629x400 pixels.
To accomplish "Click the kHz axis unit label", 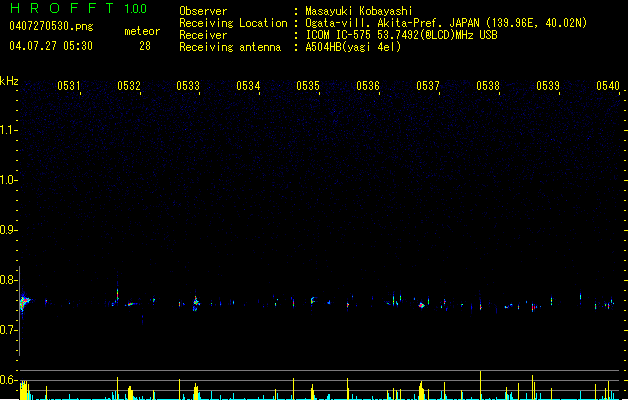I will click(9, 81).
